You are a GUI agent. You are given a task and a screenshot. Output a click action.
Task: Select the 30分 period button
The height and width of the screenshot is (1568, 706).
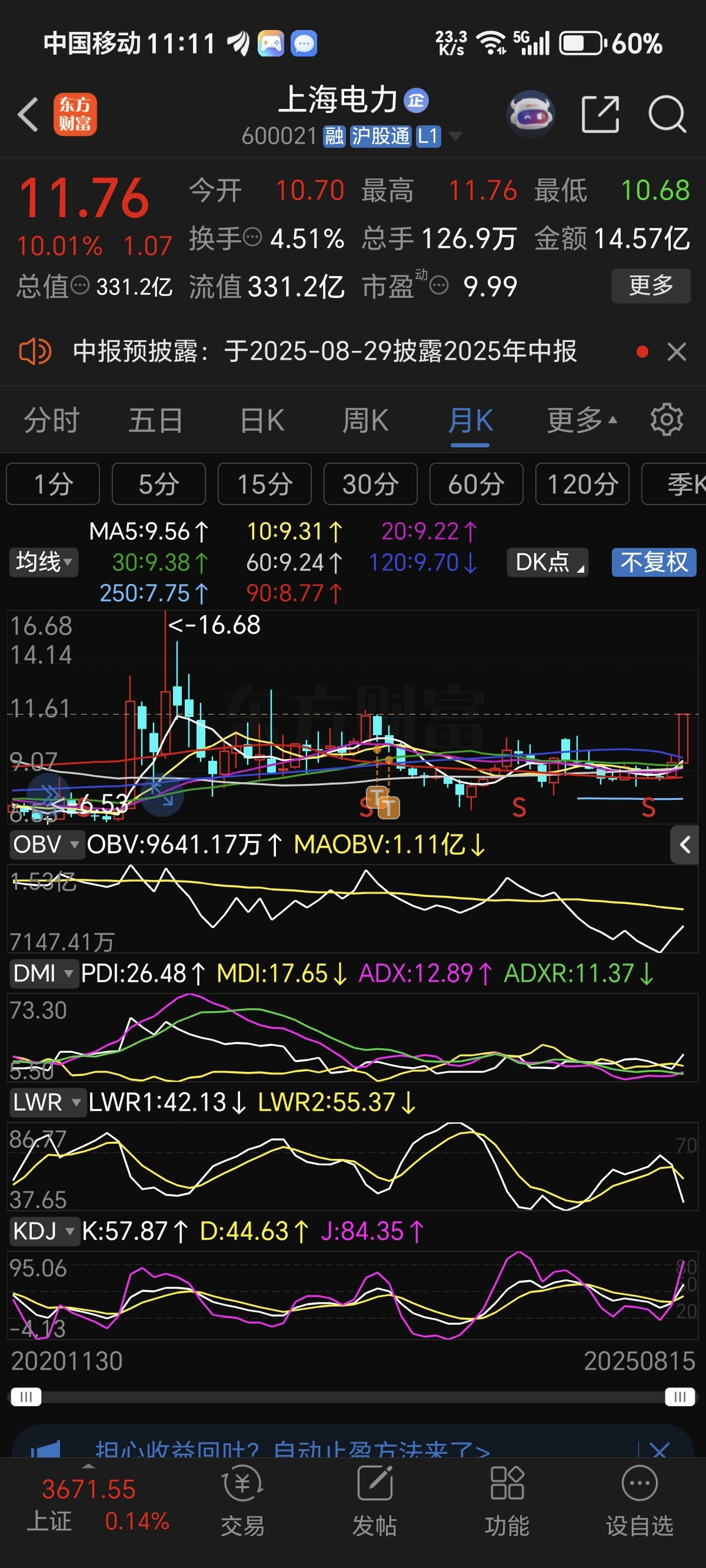click(x=371, y=484)
